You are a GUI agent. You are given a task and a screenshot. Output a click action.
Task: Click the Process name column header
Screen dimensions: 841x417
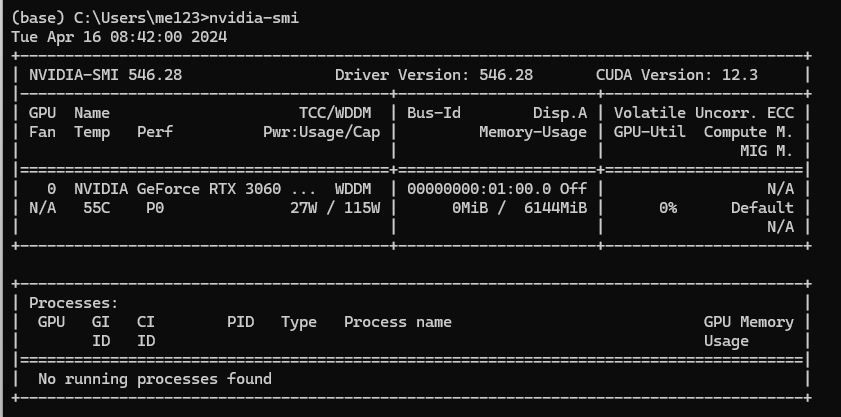(x=398, y=322)
